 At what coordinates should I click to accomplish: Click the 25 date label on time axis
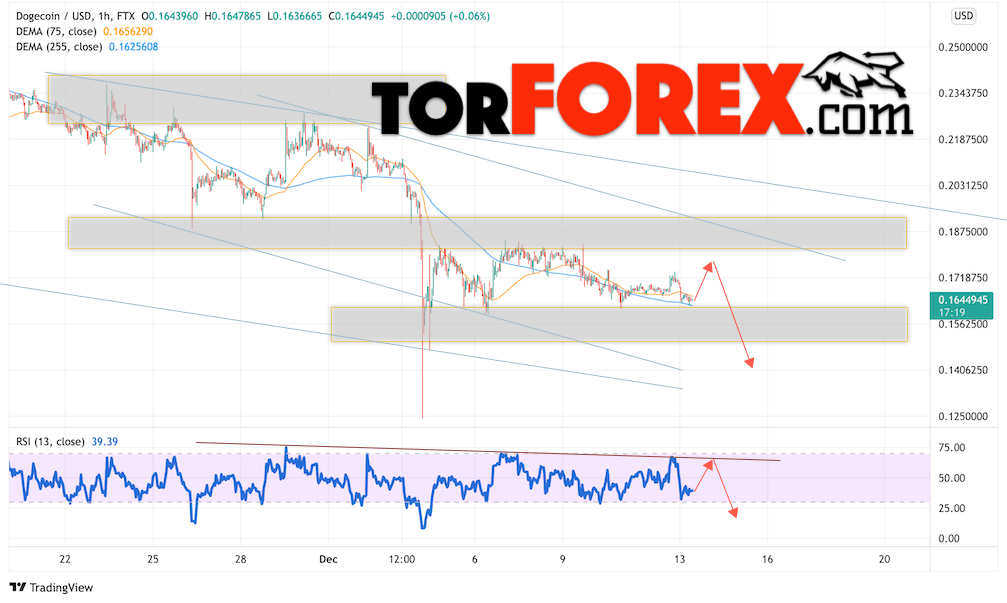click(153, 559)
